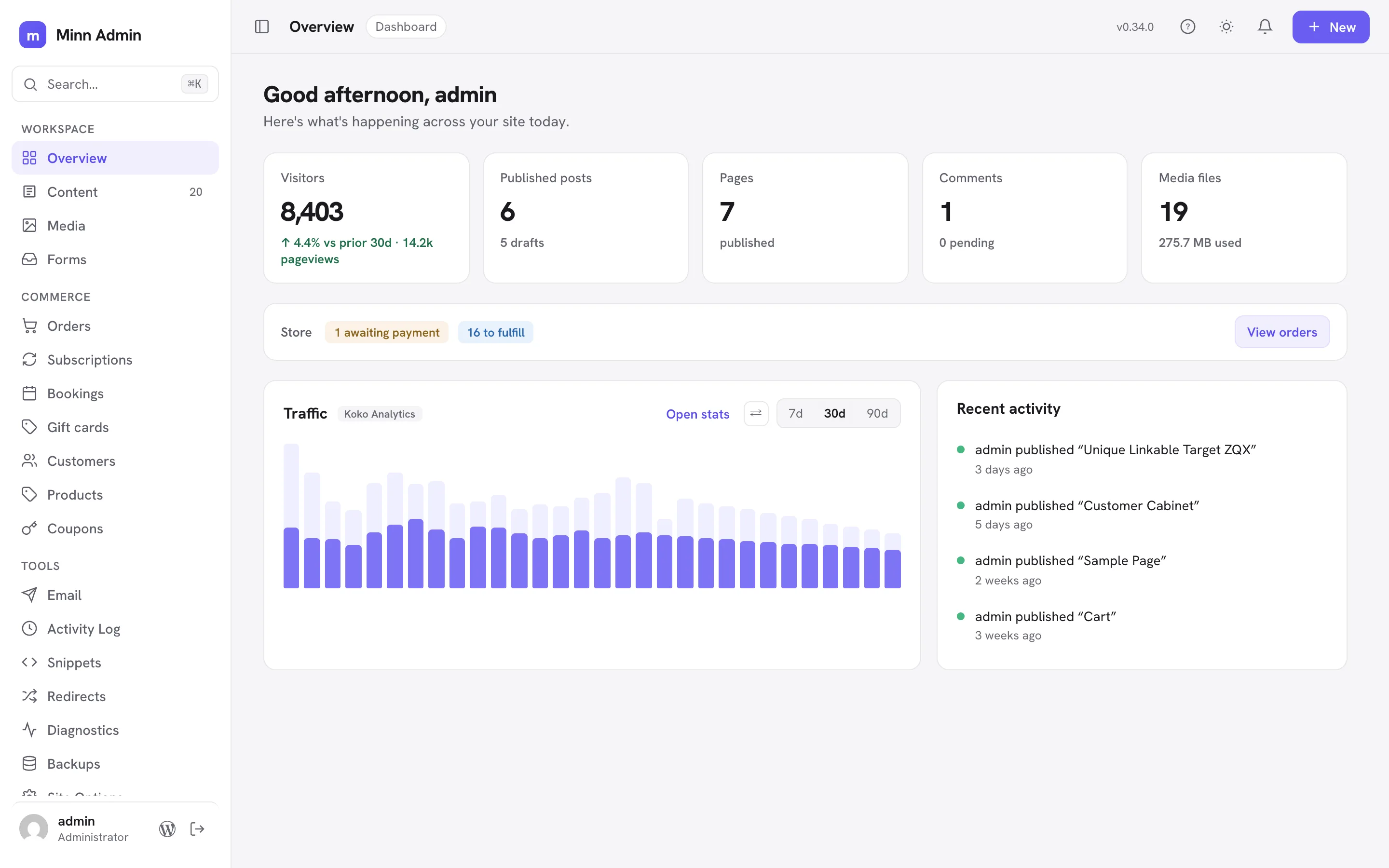Click the Email paper plane icon
This screenshot has width=1389, height=868.
point(29,596)
